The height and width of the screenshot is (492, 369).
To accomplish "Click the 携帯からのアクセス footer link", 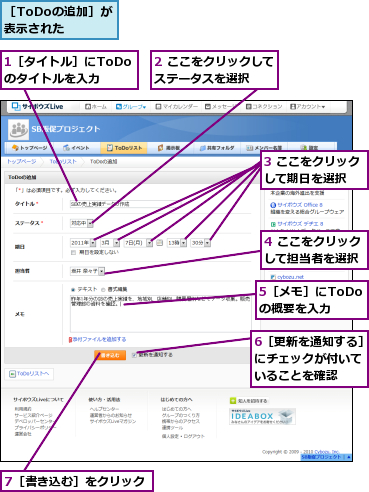I will (x=181, y=421).
